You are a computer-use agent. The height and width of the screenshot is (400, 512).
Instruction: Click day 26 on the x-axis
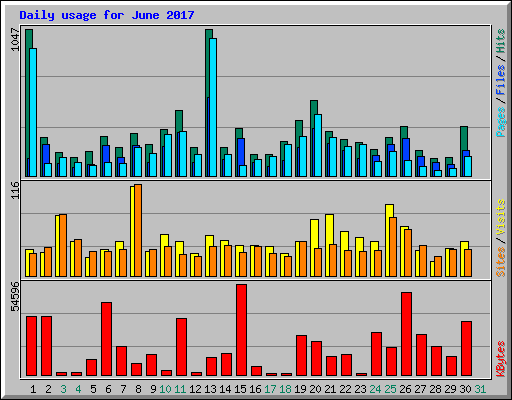(405, 389)
